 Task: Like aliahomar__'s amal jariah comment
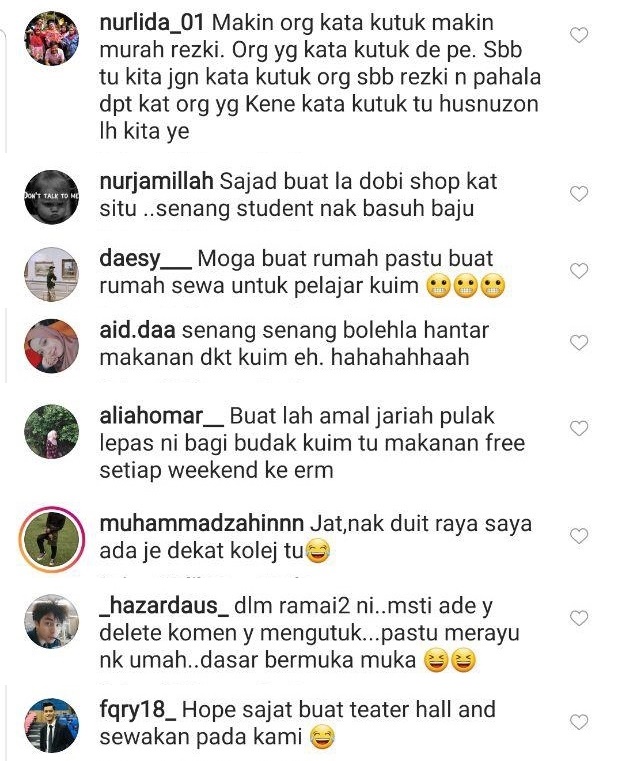(x=579, y=429)
